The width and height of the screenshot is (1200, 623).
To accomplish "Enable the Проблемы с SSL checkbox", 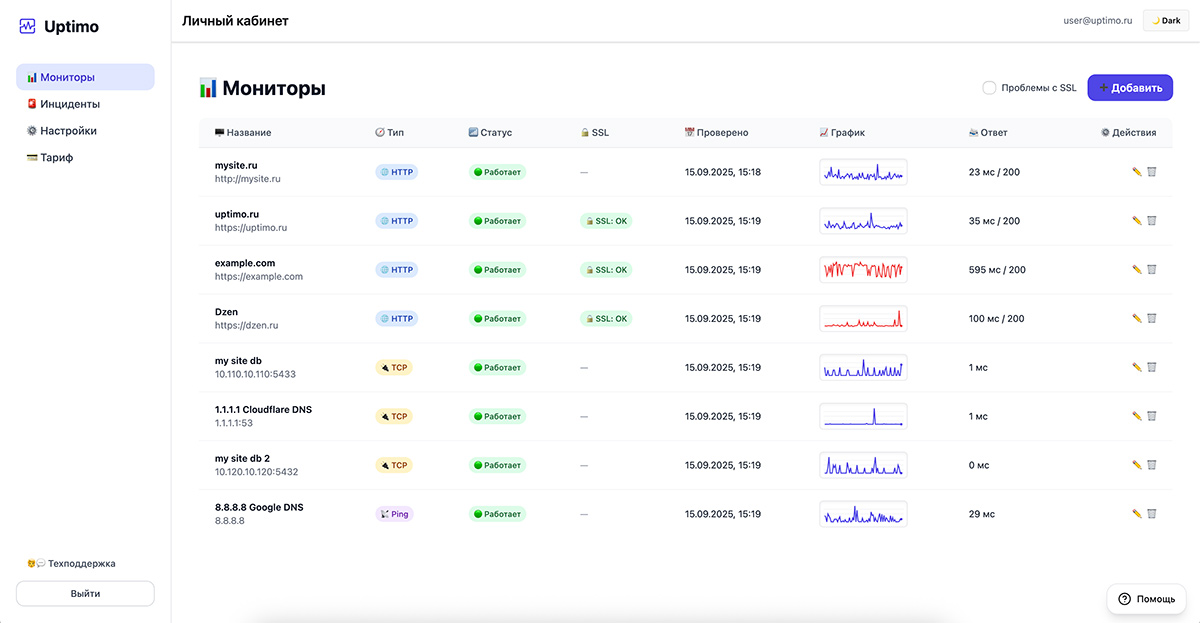I will 989,88.
